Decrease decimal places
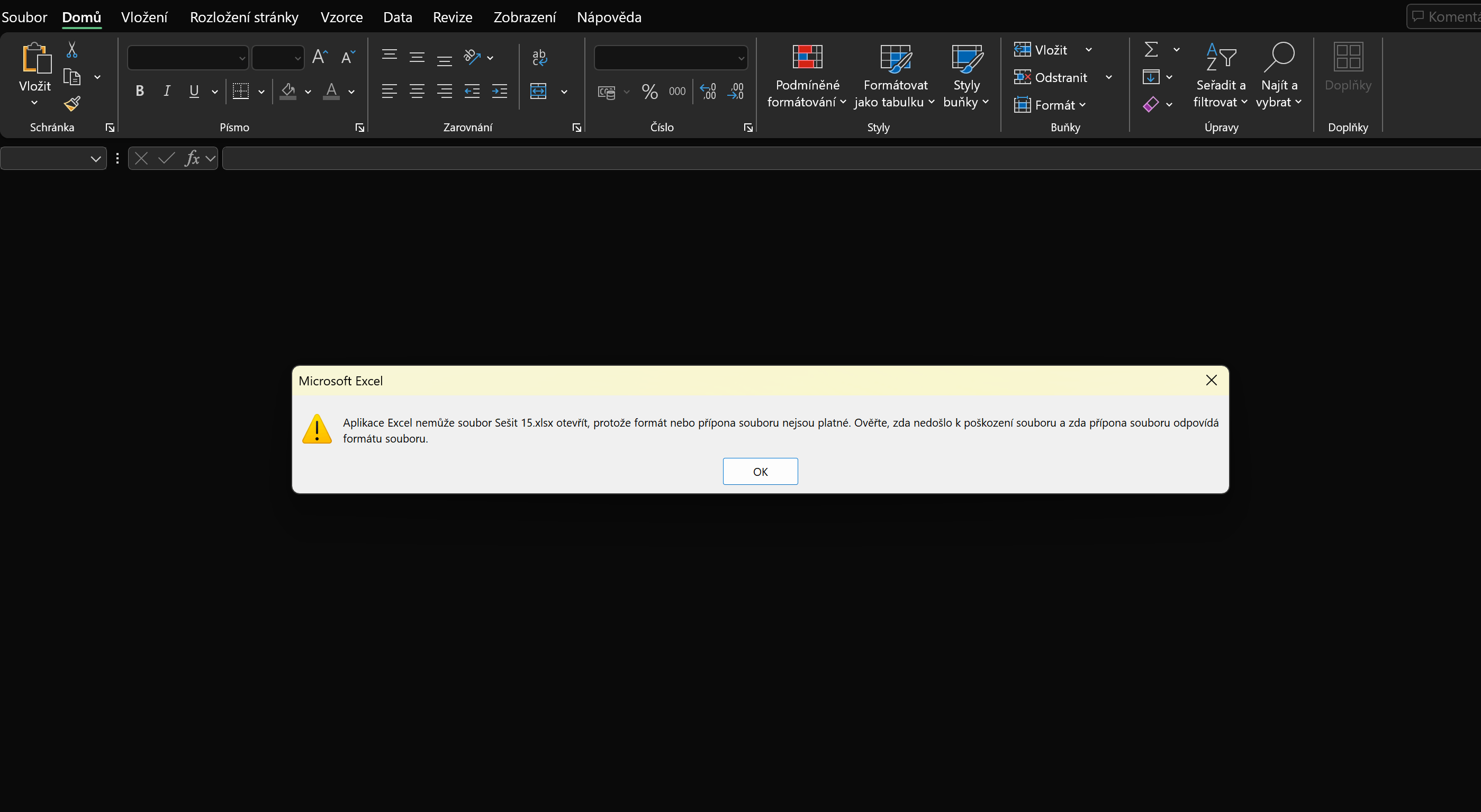The height and width of the screenshot is (812, 1481). pos(736,92)
